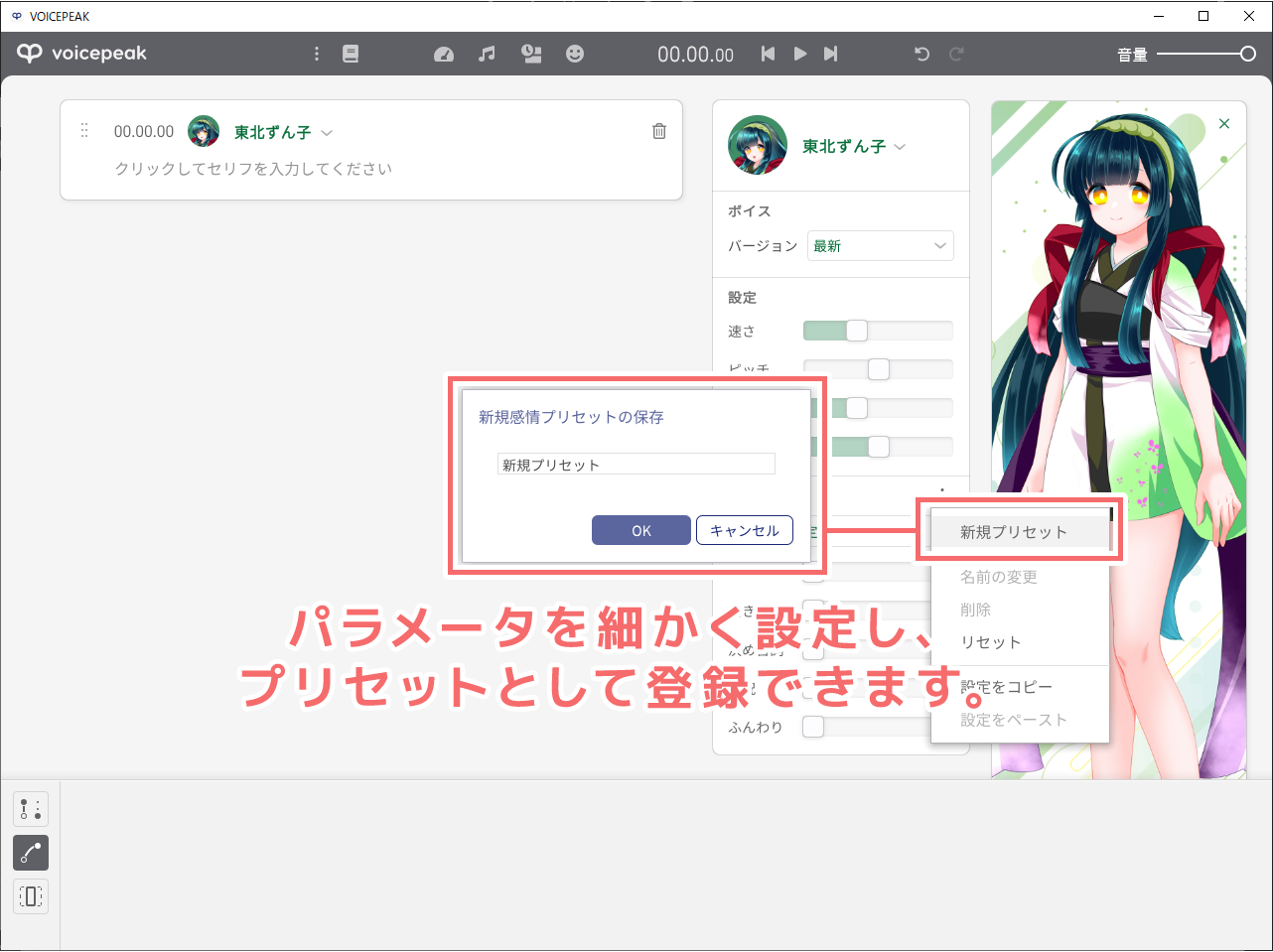
Task: Undo the last action
Action: 922,54
